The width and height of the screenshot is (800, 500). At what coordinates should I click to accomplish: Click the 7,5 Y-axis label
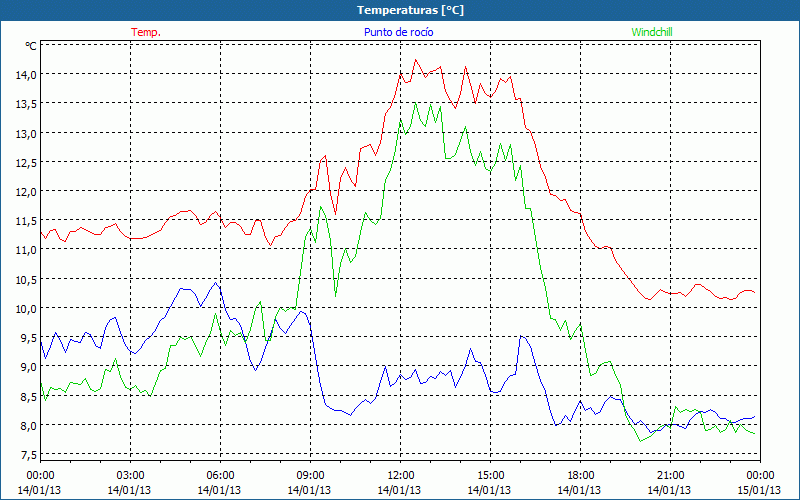(25, 455)
